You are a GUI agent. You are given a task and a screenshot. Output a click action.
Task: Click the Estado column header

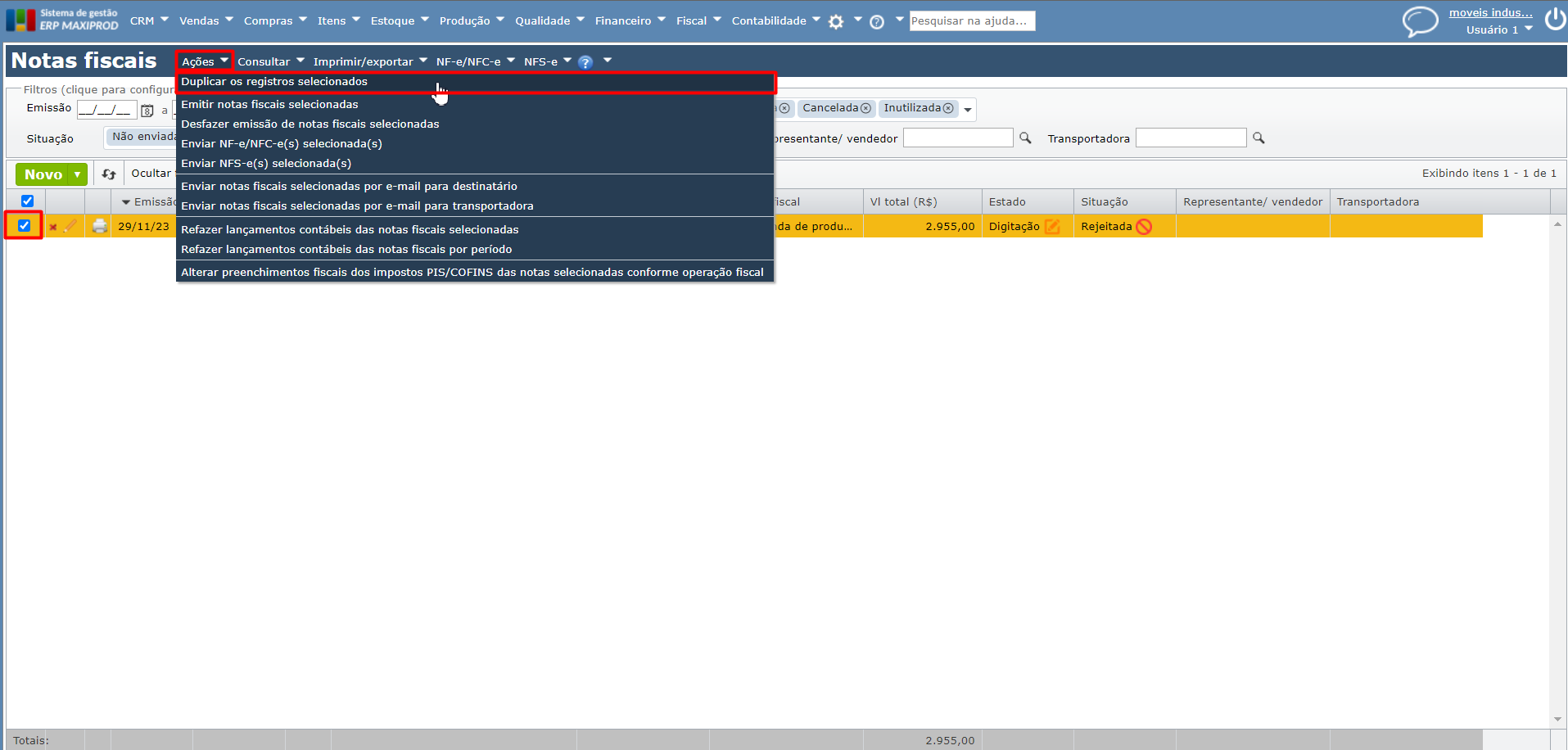(1028, 201)
